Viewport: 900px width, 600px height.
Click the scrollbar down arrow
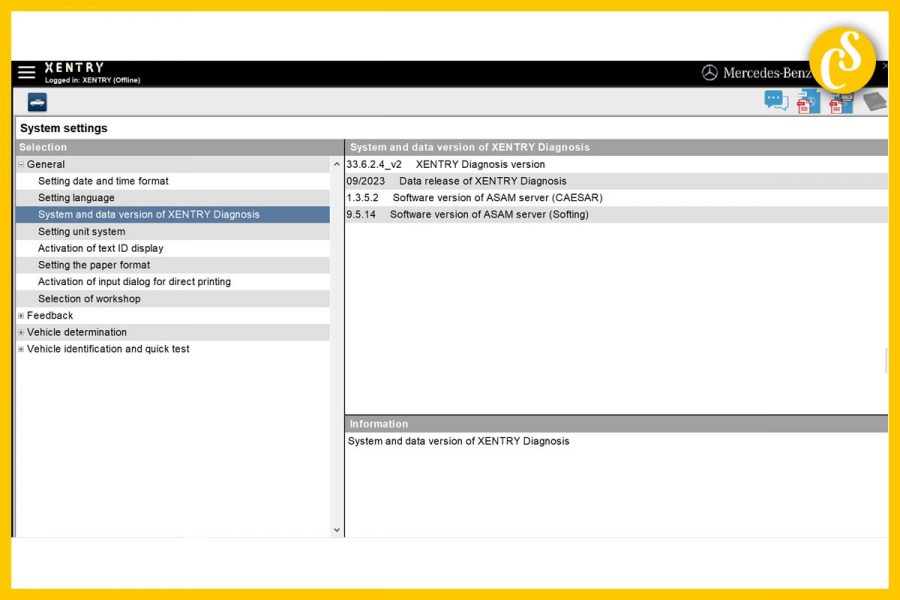coord(337,529)
